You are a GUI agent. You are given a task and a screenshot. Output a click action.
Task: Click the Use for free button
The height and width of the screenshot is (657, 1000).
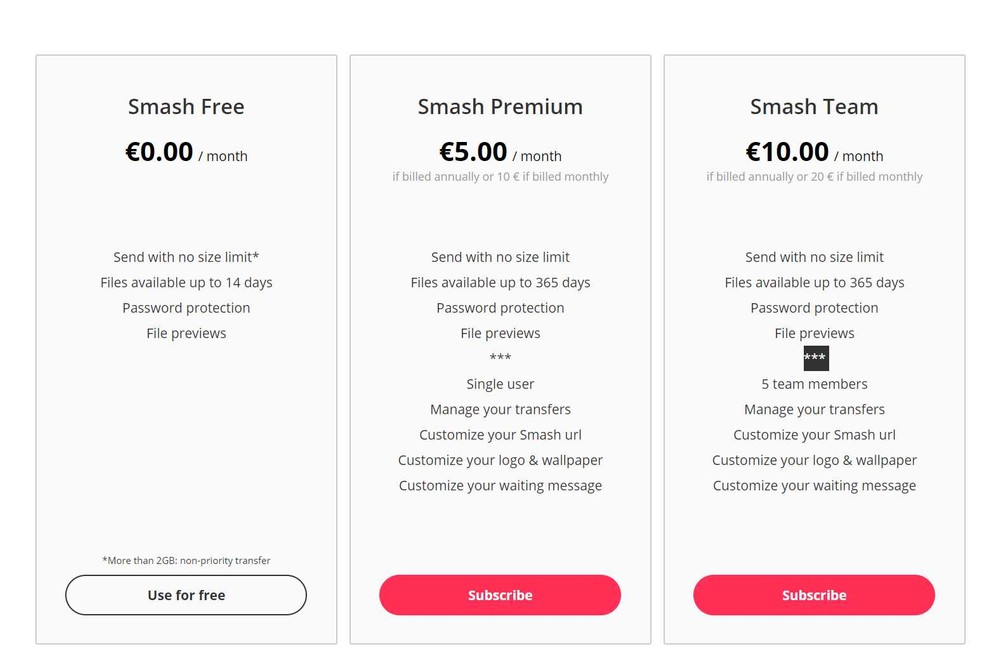(x=186, y=595)
